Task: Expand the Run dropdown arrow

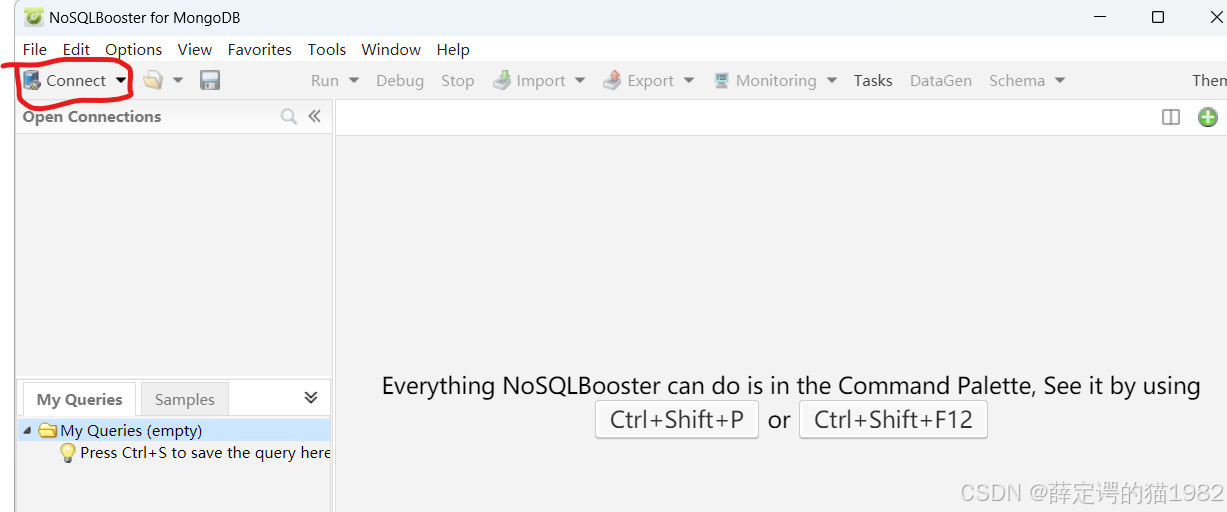Action: [x=354, y=81]
